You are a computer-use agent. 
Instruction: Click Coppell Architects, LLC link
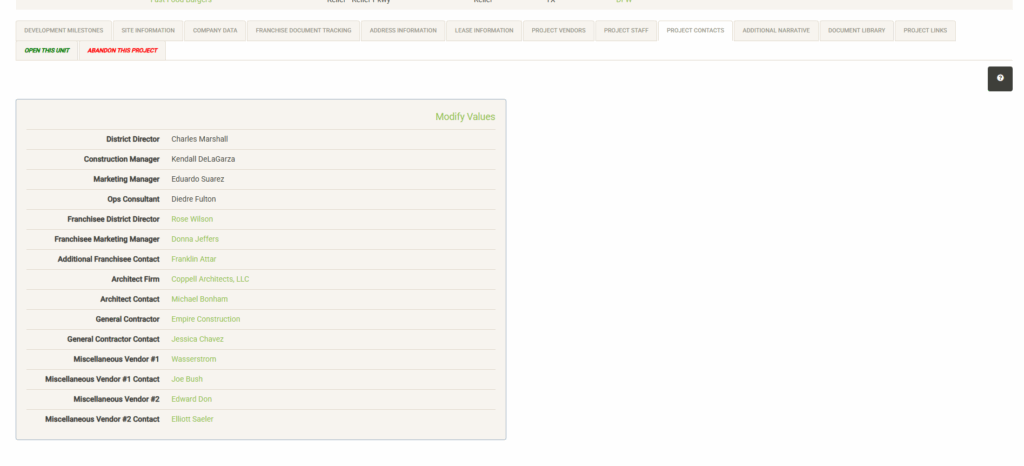210,279
